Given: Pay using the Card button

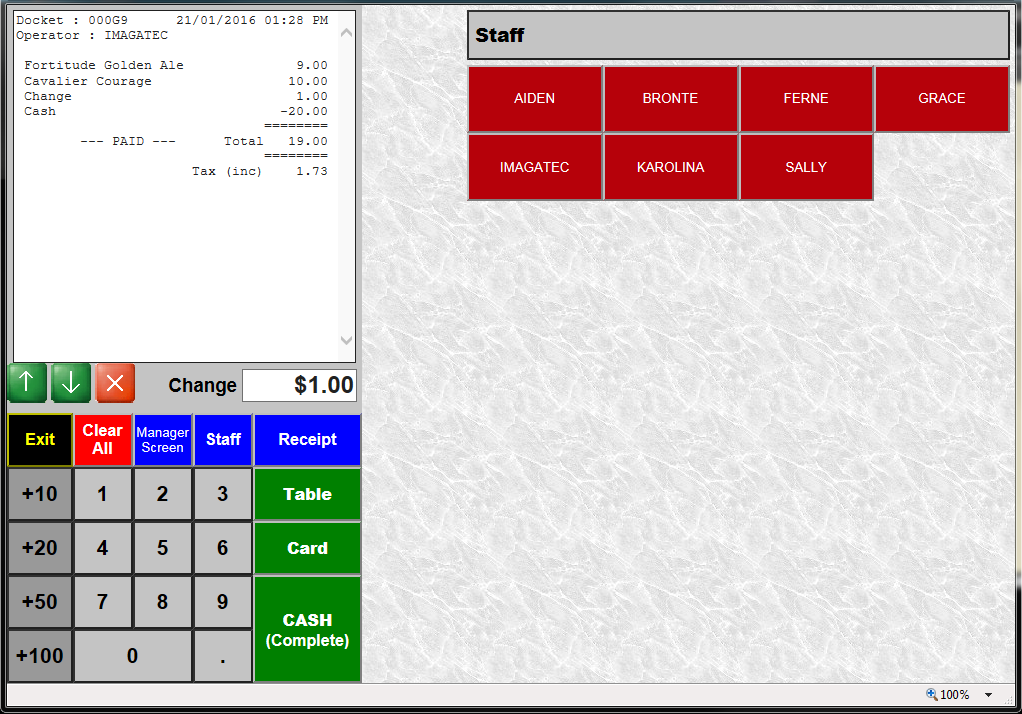Looking at the screenshot, I should point(307,548).
